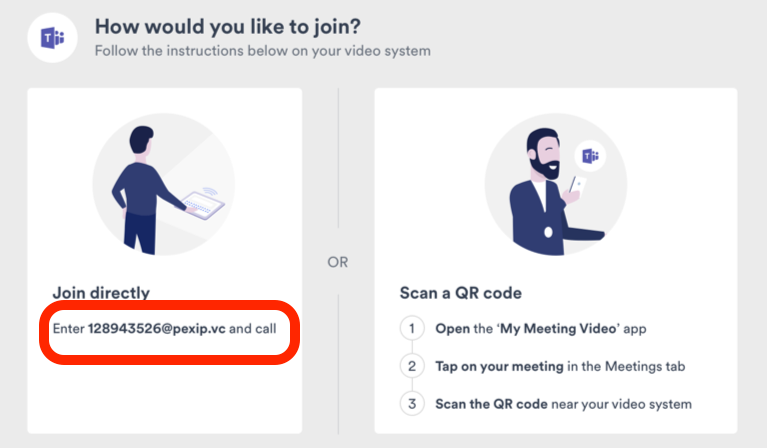Image resolution: width=767 pixels, height=448 pixels.
Task: Click the 'Follow the instructions below' subtitle
Action: 262,50
